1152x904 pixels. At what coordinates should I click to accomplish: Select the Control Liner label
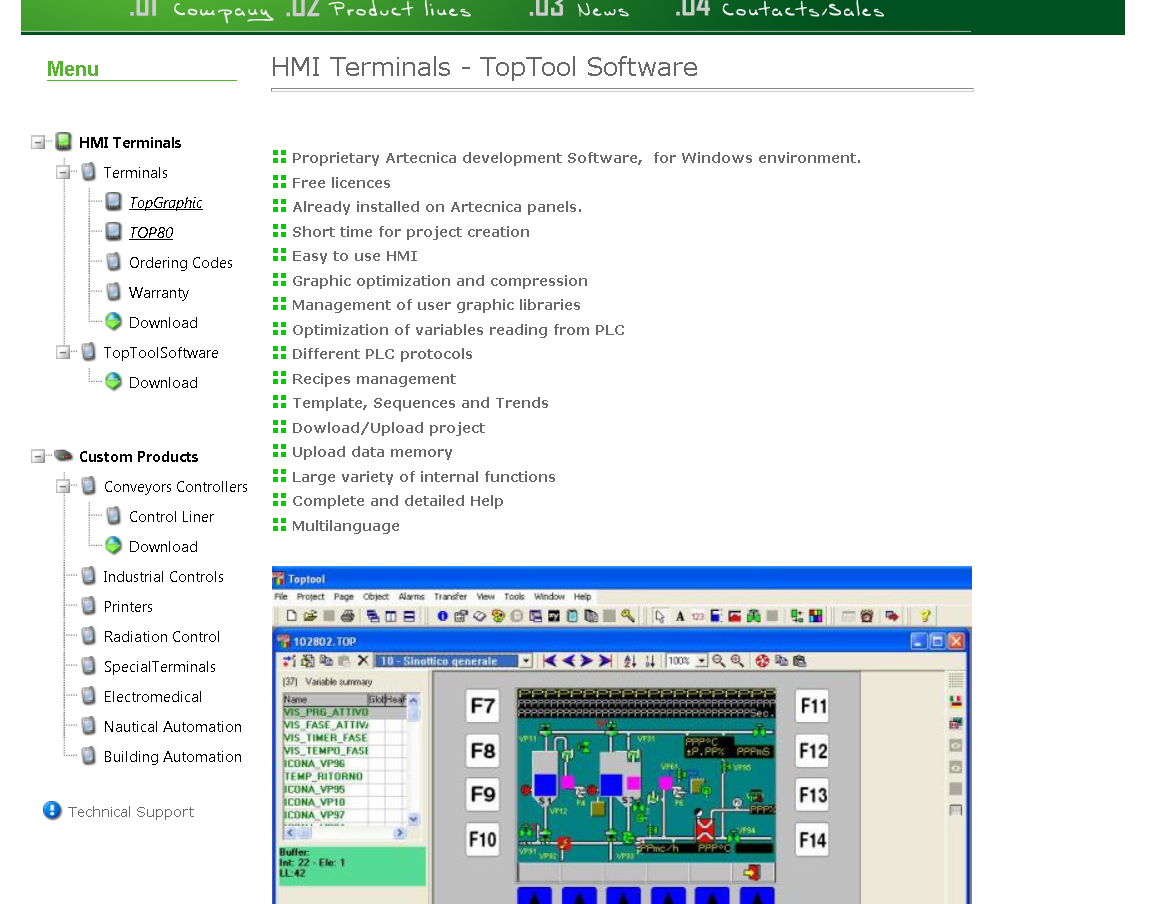pyautogui.click(x=171, y=517)
